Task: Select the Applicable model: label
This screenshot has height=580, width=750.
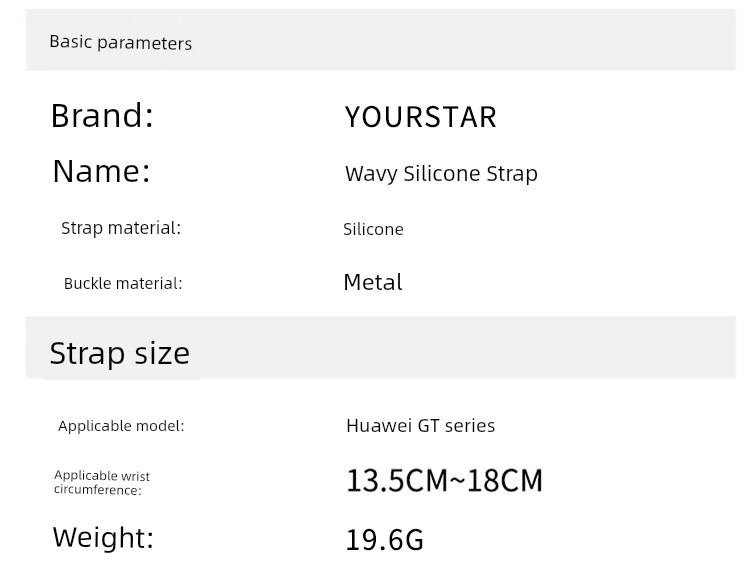Action: (121, 426)
